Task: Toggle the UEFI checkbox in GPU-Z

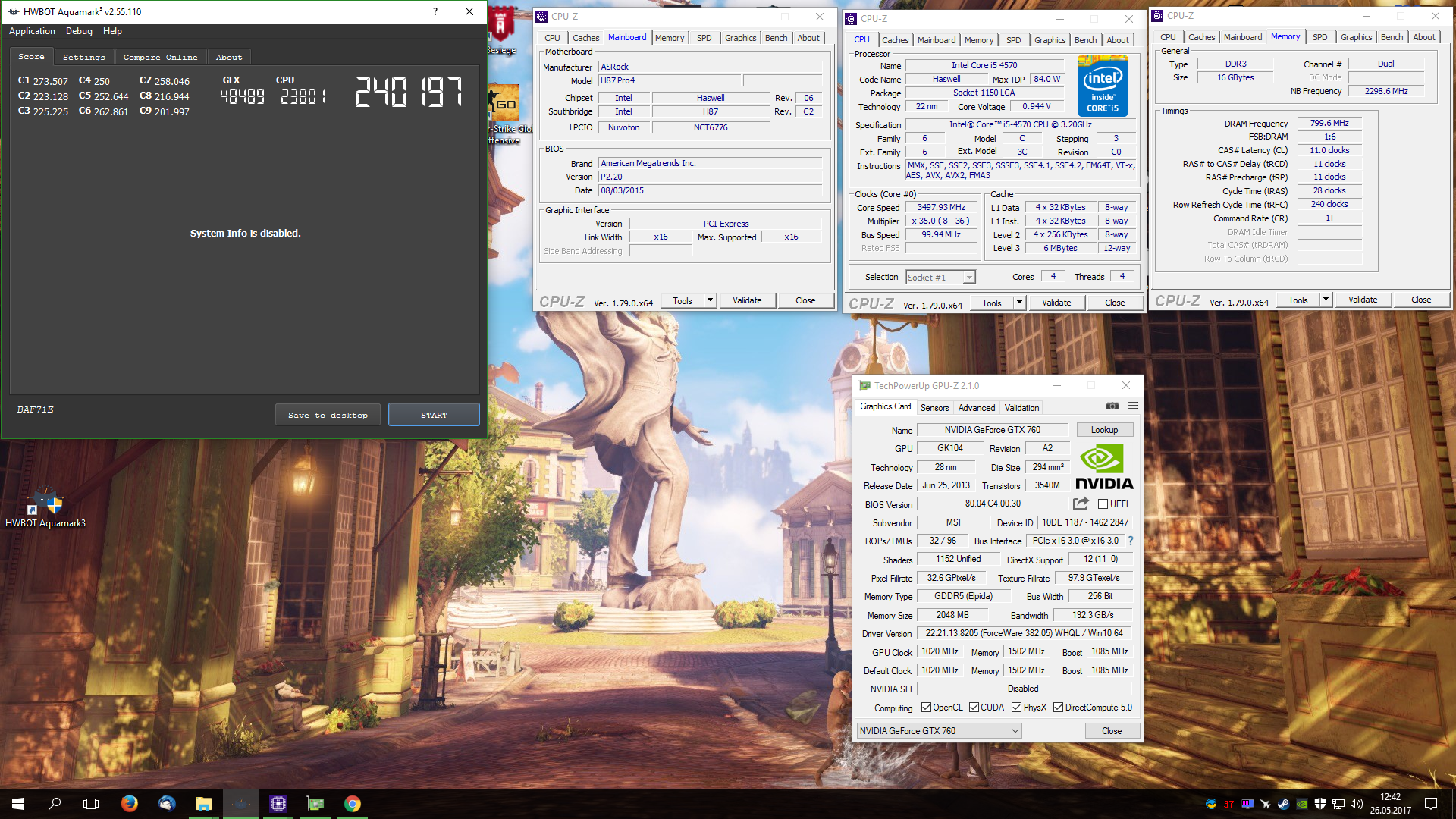Action: point(1103,504)
